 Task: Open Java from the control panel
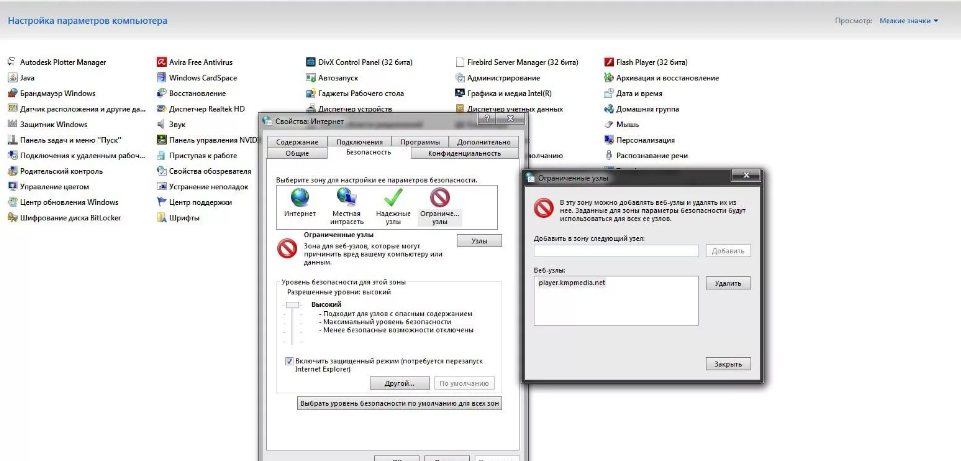pos(27,78)
